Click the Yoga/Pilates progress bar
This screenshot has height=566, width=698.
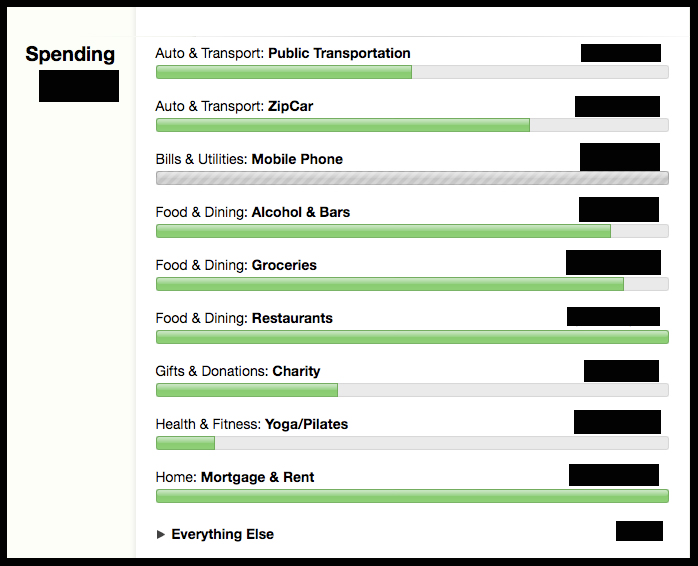click(x=412, y=443)
